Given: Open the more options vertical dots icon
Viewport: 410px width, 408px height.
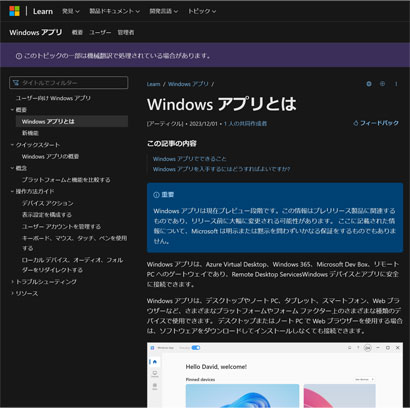Looking at the screenshot, I should pyautogui.click(x=396, y=84).
